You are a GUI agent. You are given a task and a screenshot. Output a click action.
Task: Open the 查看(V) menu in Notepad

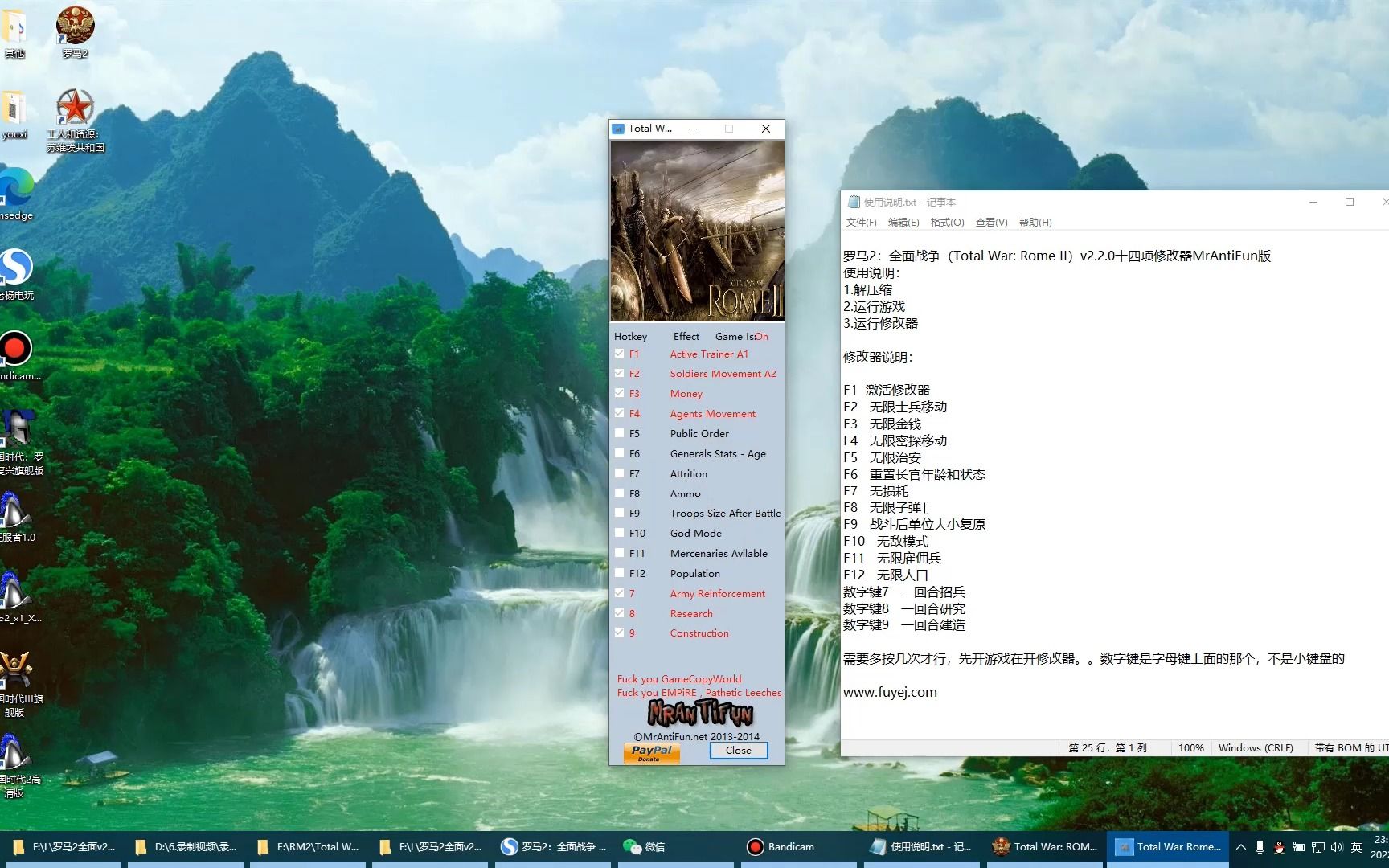[991, 223]
